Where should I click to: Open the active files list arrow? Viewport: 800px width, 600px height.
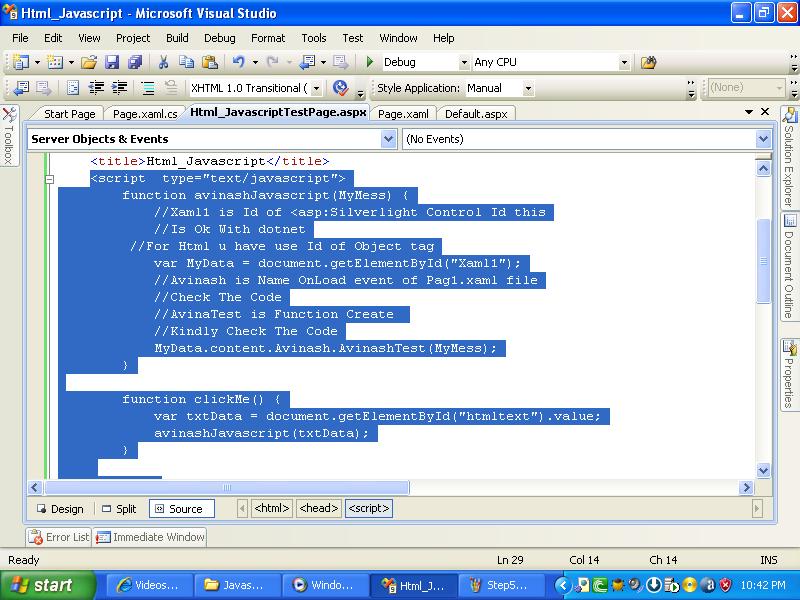pos(749,112)
